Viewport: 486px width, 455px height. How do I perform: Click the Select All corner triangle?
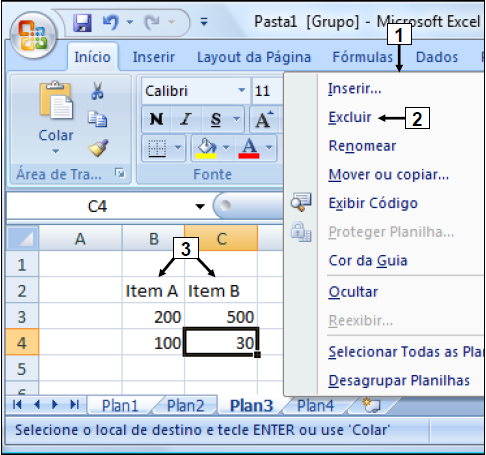[x=23, y=238]
